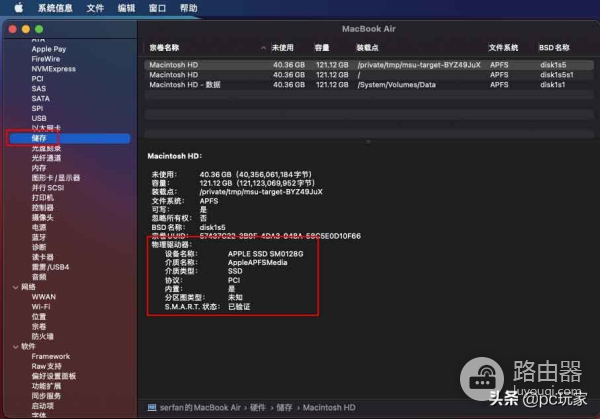Select SAS in sidebar
The image size is (600, 419).
(x=39, y=89)
